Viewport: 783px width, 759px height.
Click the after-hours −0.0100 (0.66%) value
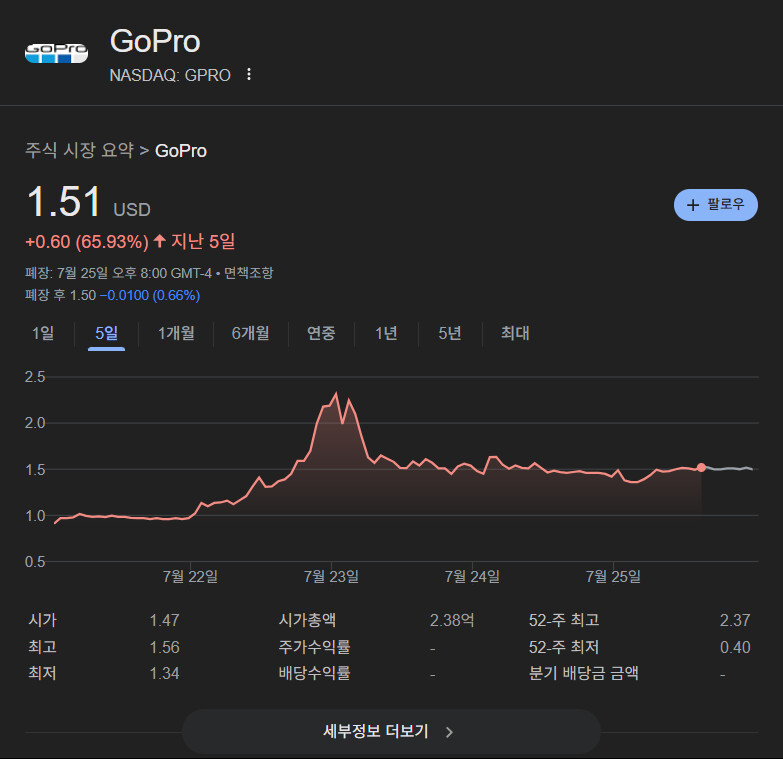coord(150,295)
